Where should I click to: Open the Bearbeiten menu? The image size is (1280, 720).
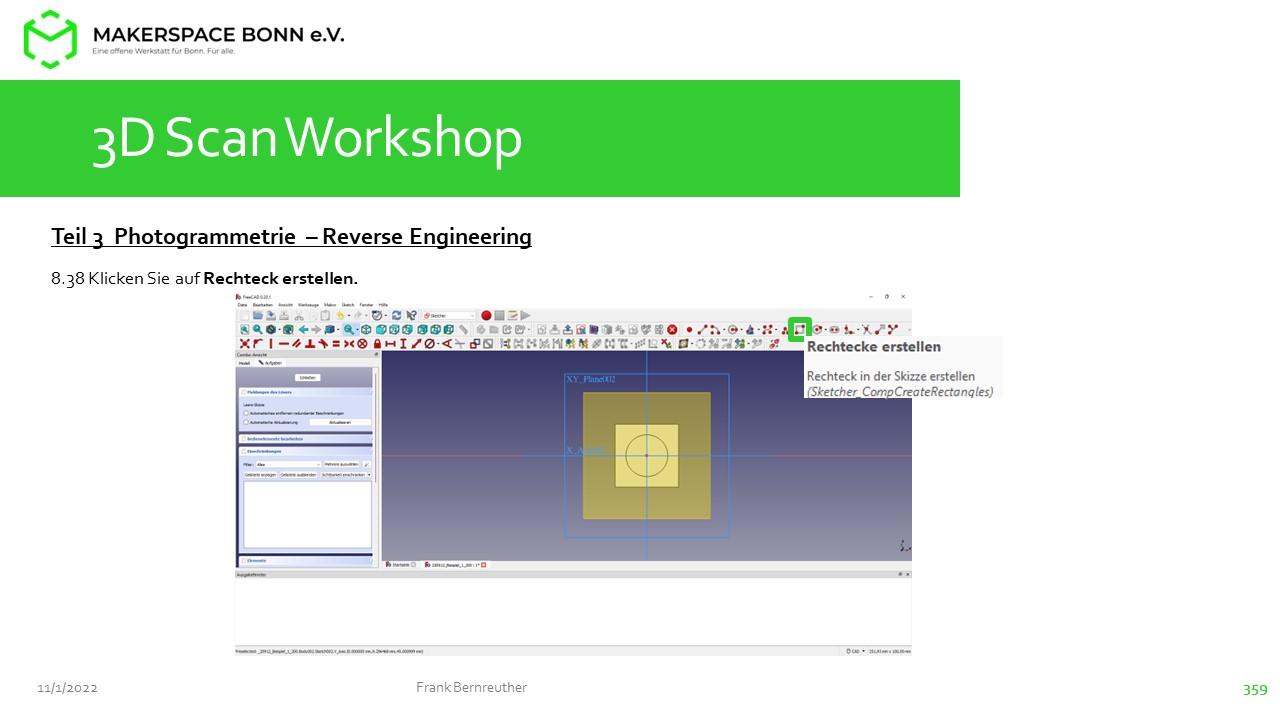pyautogui.click(x=263, y=305)
